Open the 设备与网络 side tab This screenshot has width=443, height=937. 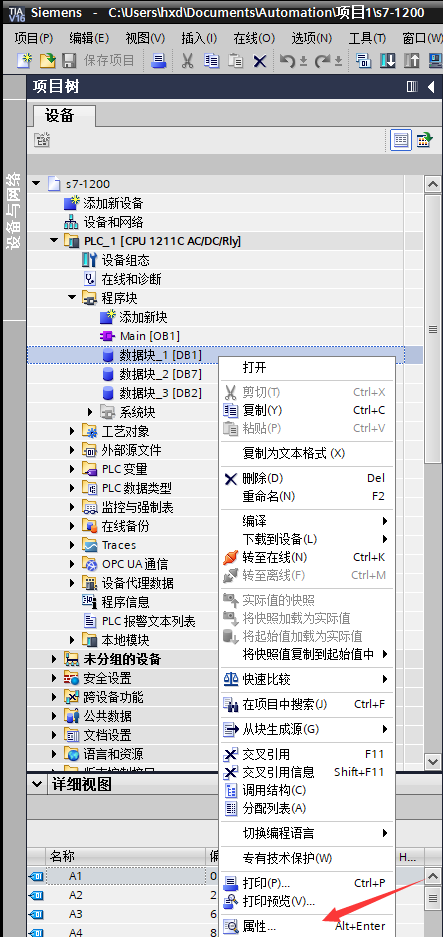[13, 210]
